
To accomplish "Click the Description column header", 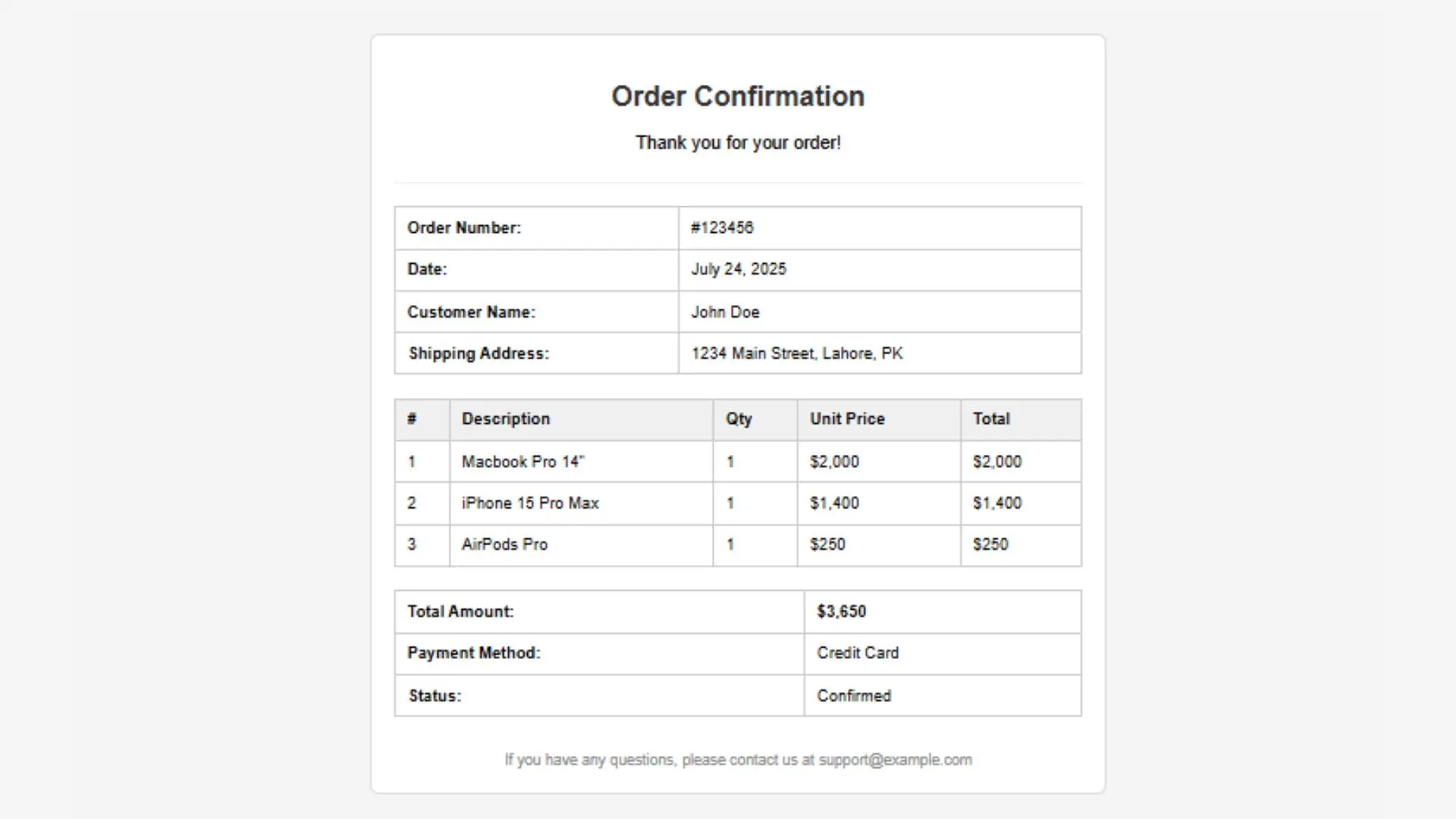I will coord(506,419).
